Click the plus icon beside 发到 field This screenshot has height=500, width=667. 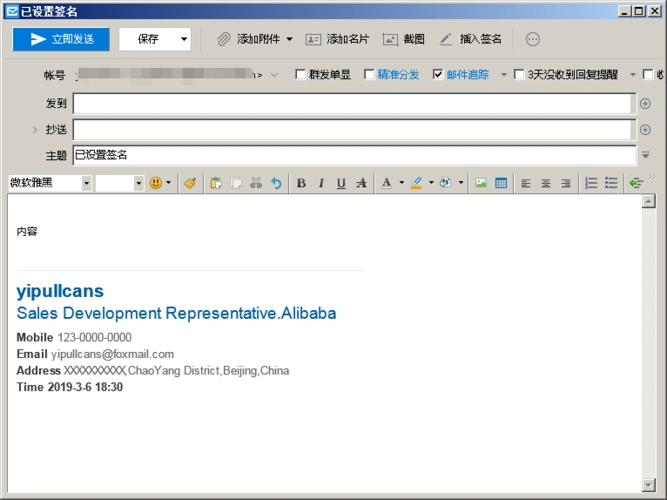click(x=645, y=103)
